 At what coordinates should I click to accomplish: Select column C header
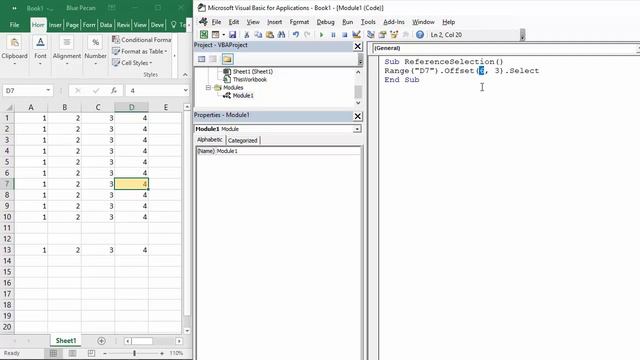[98, 107]
